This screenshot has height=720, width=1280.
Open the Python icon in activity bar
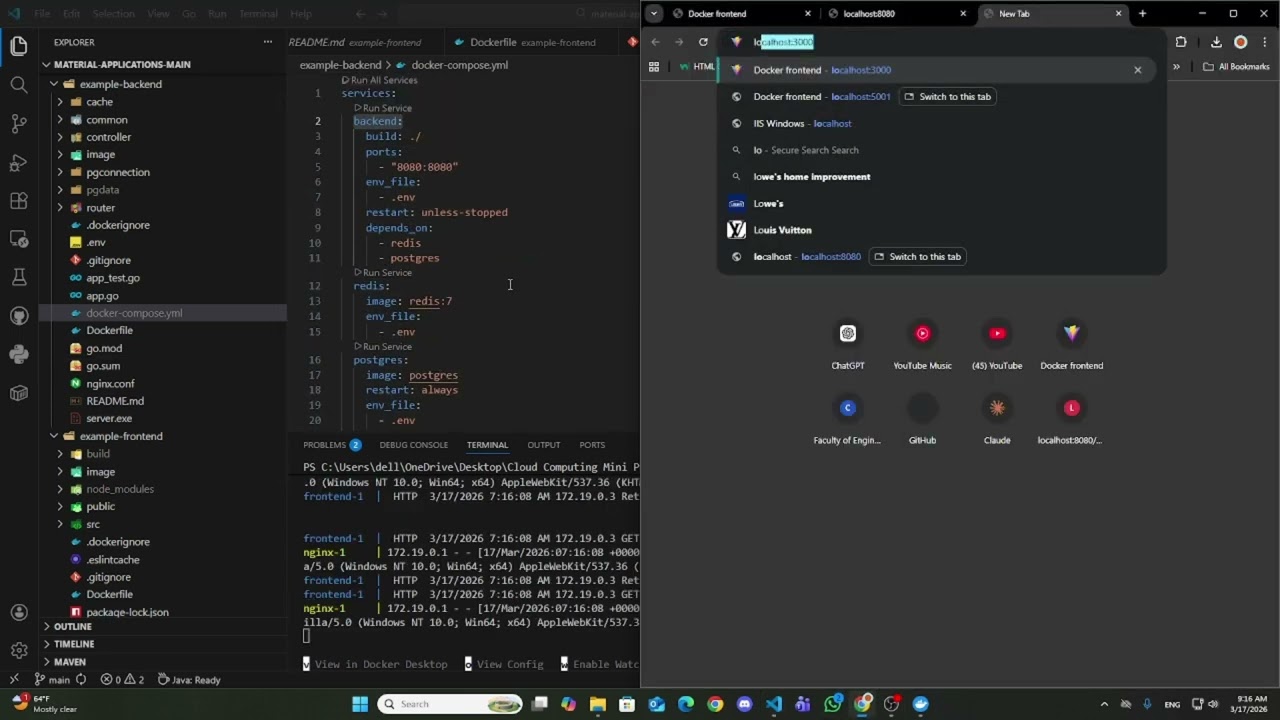(18, 354)
